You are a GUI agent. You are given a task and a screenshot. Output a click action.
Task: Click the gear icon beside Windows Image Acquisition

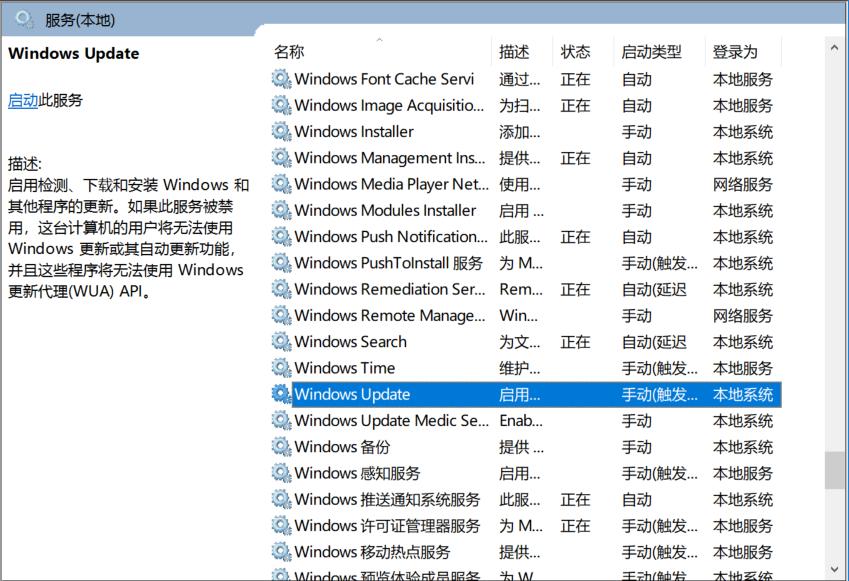click(x=282, y=105)
